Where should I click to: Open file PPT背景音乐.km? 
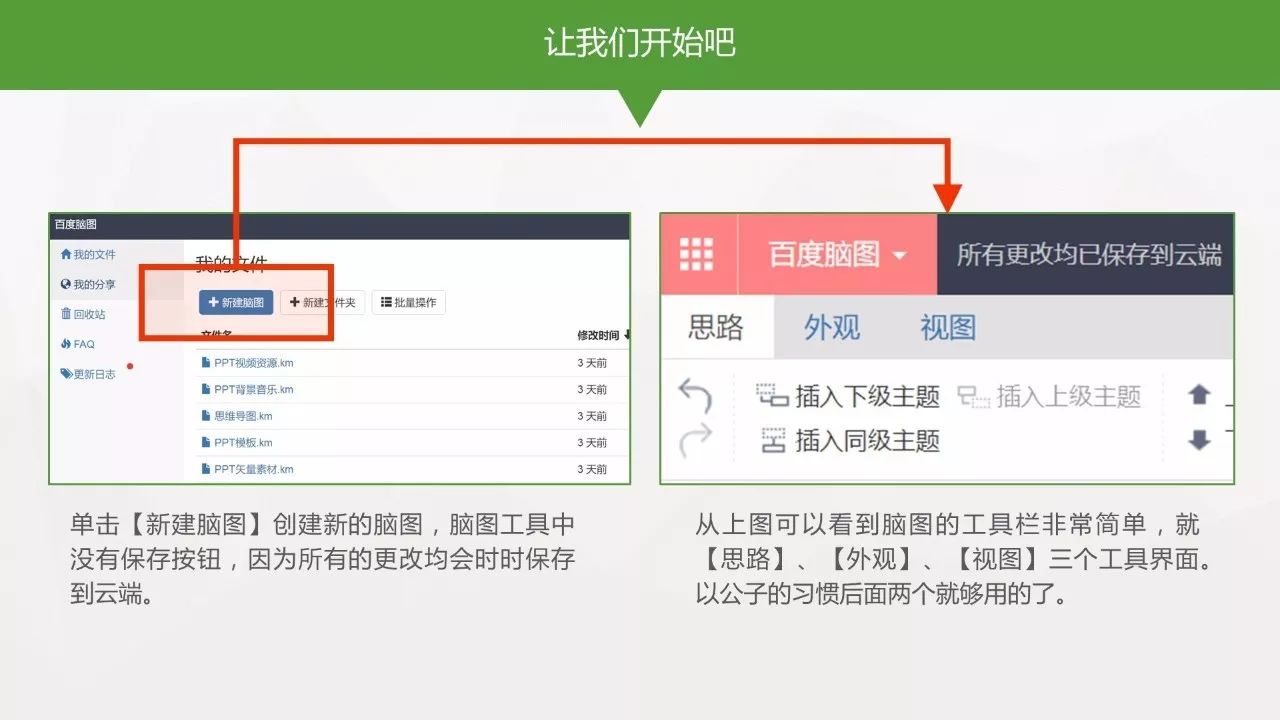253,390
